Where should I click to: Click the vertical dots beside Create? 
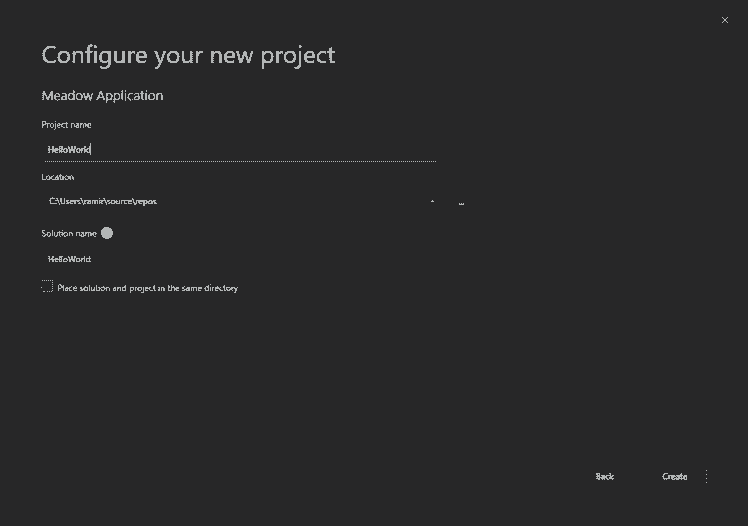(706, 477)
